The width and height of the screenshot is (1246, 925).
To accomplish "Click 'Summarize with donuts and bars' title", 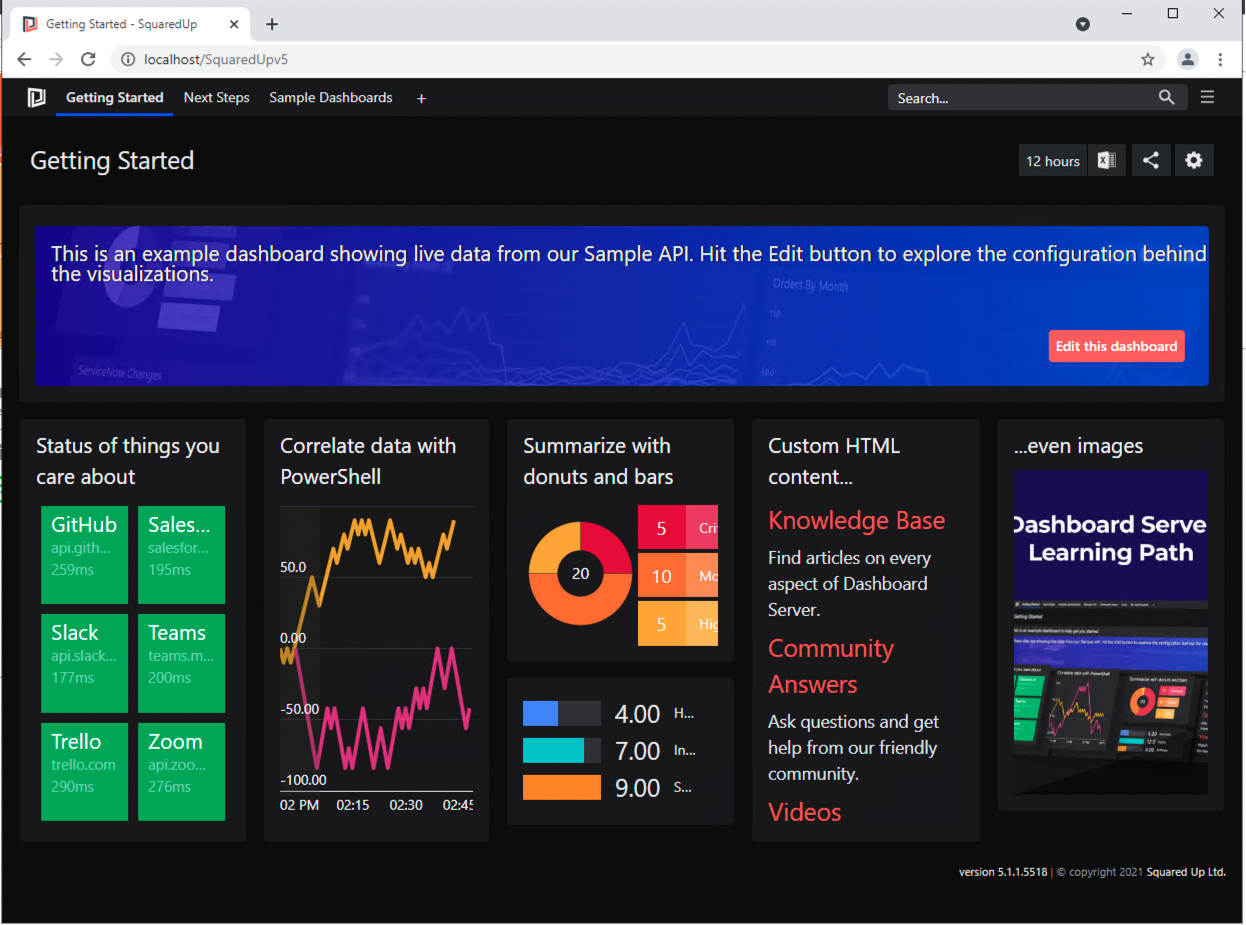I will point(598,461).
